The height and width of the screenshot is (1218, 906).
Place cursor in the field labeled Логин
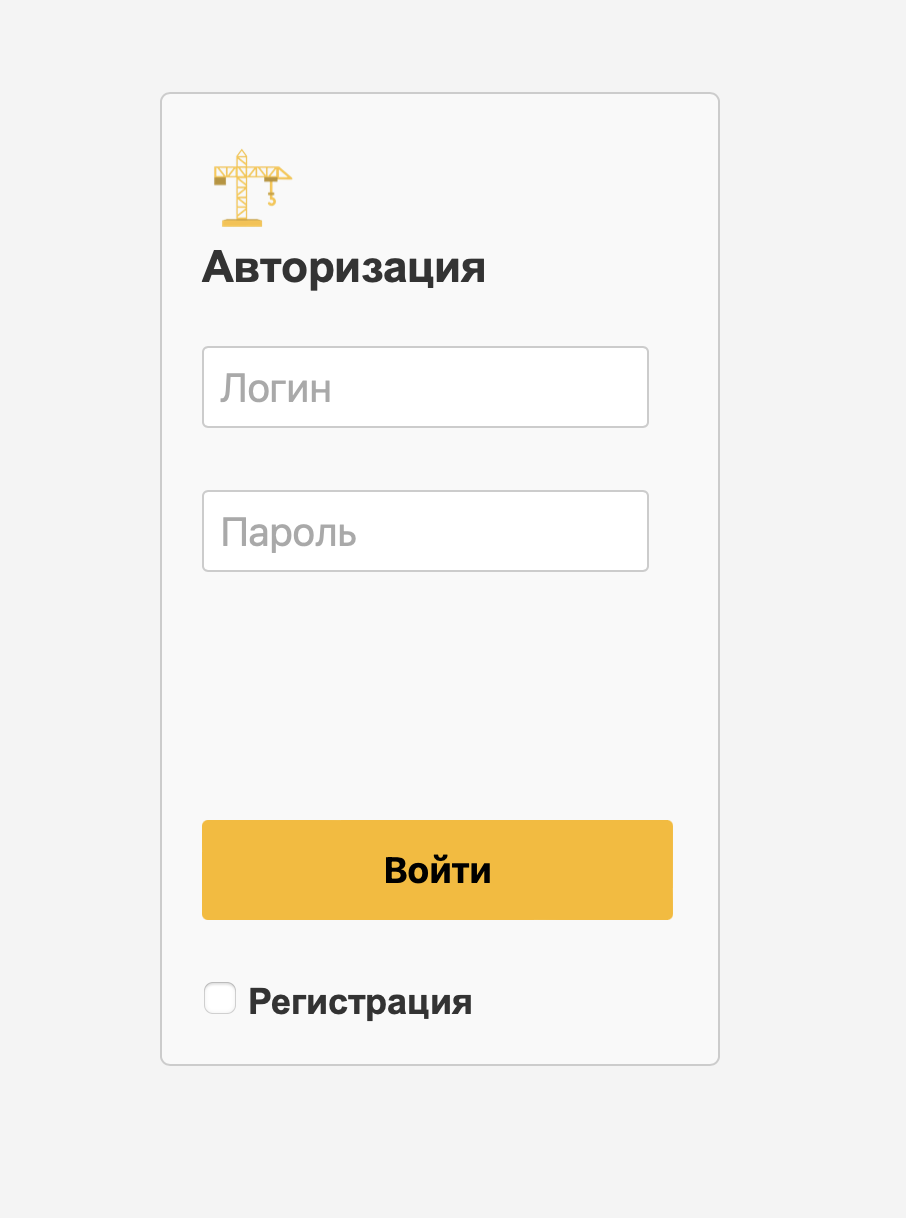click(425, 387)
